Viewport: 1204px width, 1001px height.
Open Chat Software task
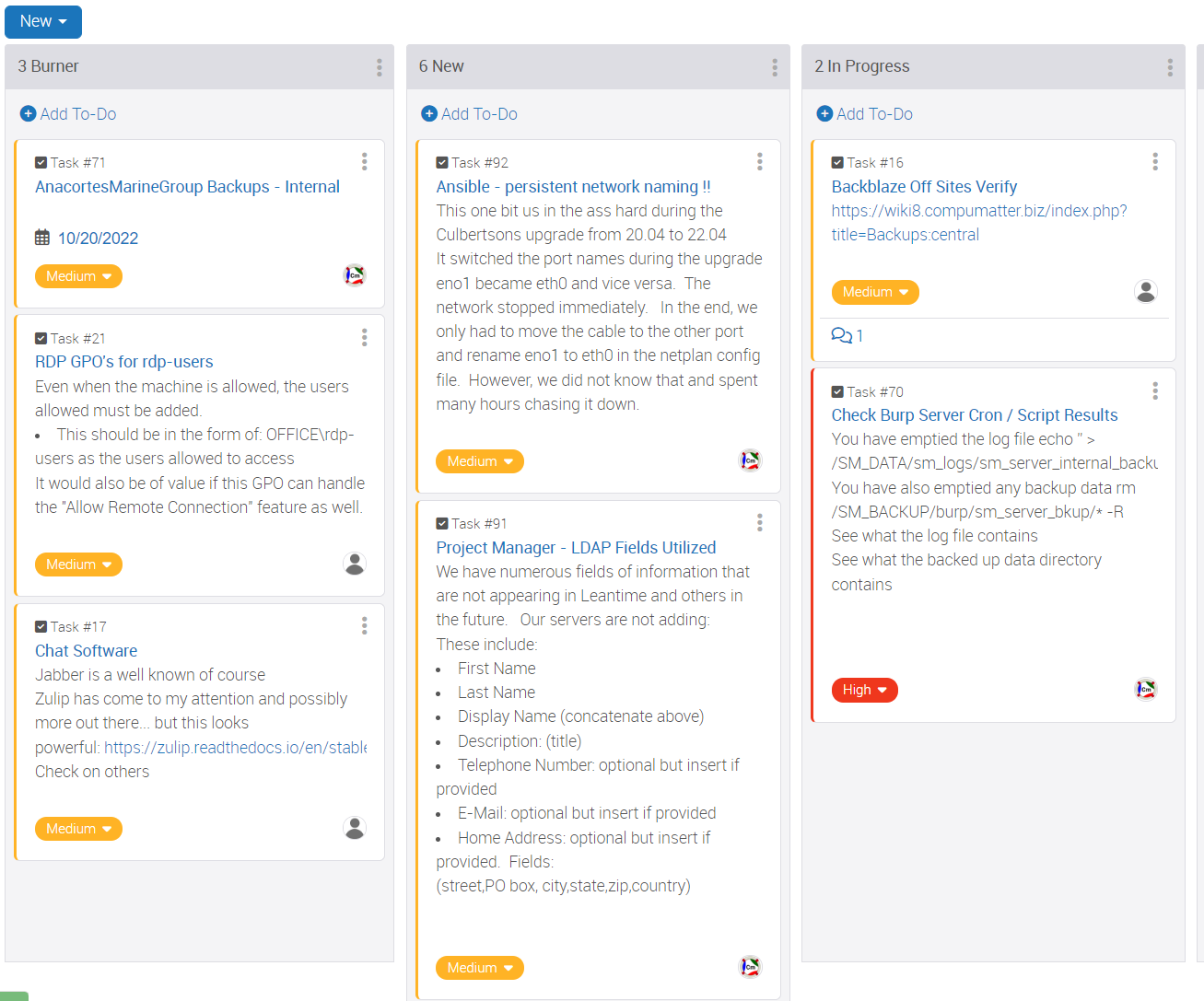(x=87, y=651)
